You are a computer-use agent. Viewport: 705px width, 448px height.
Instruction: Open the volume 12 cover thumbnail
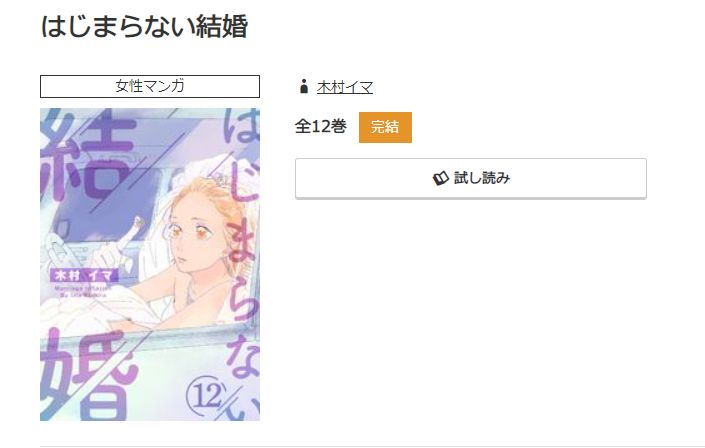pos(150,264)
